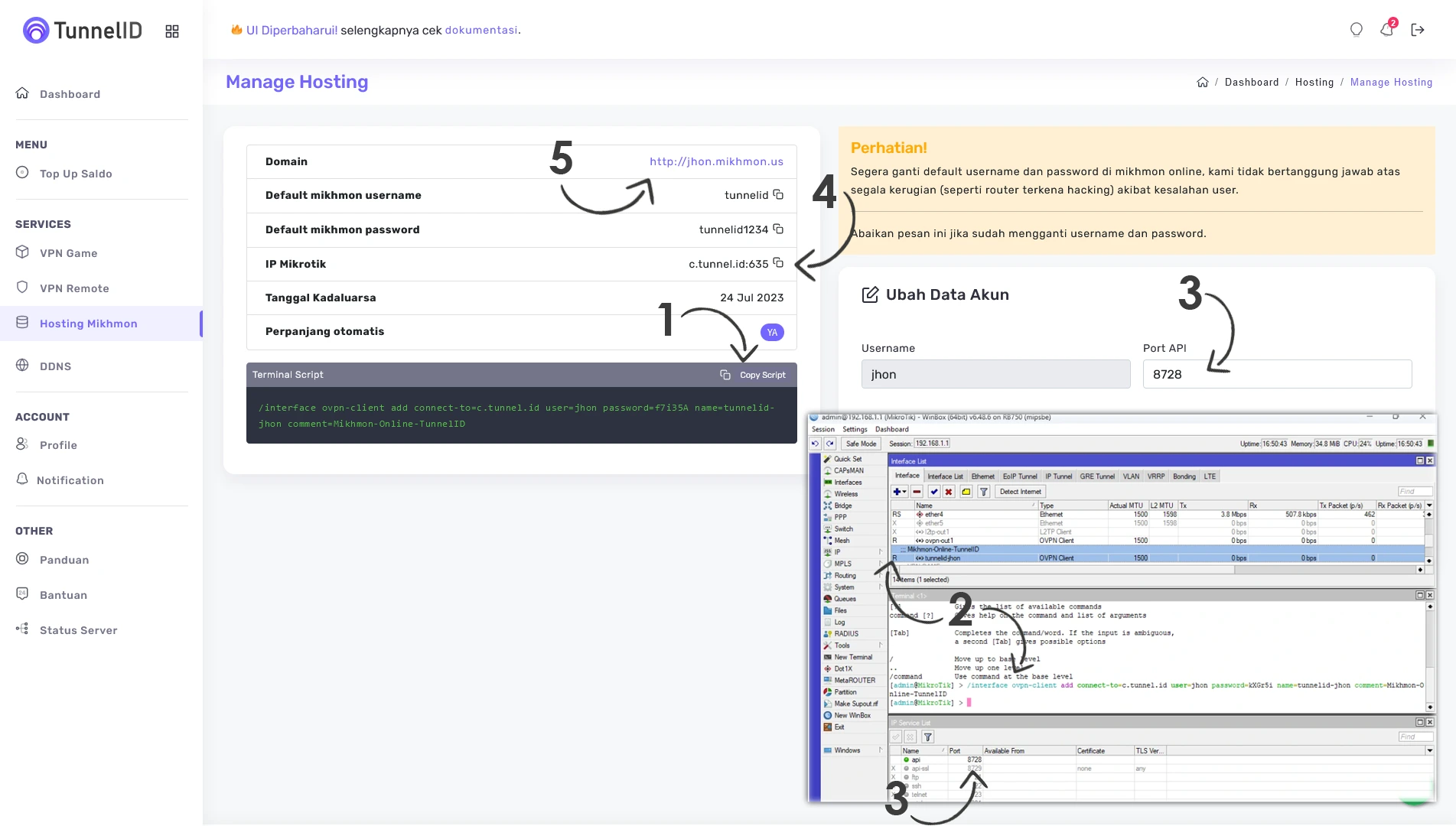Open Settings menu in WinBox screenshot
This screenshot has width=1456, height=826.
[x=855, y=429]
